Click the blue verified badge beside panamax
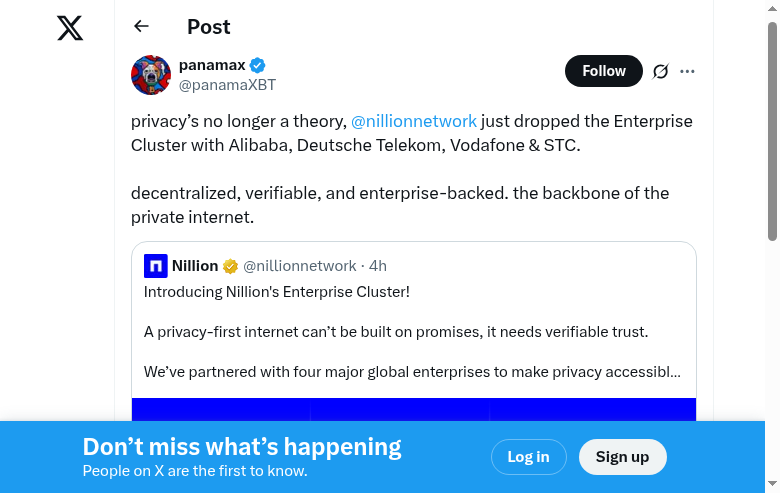This screenshot has width=780, height=493. click(x=258, y=65)
